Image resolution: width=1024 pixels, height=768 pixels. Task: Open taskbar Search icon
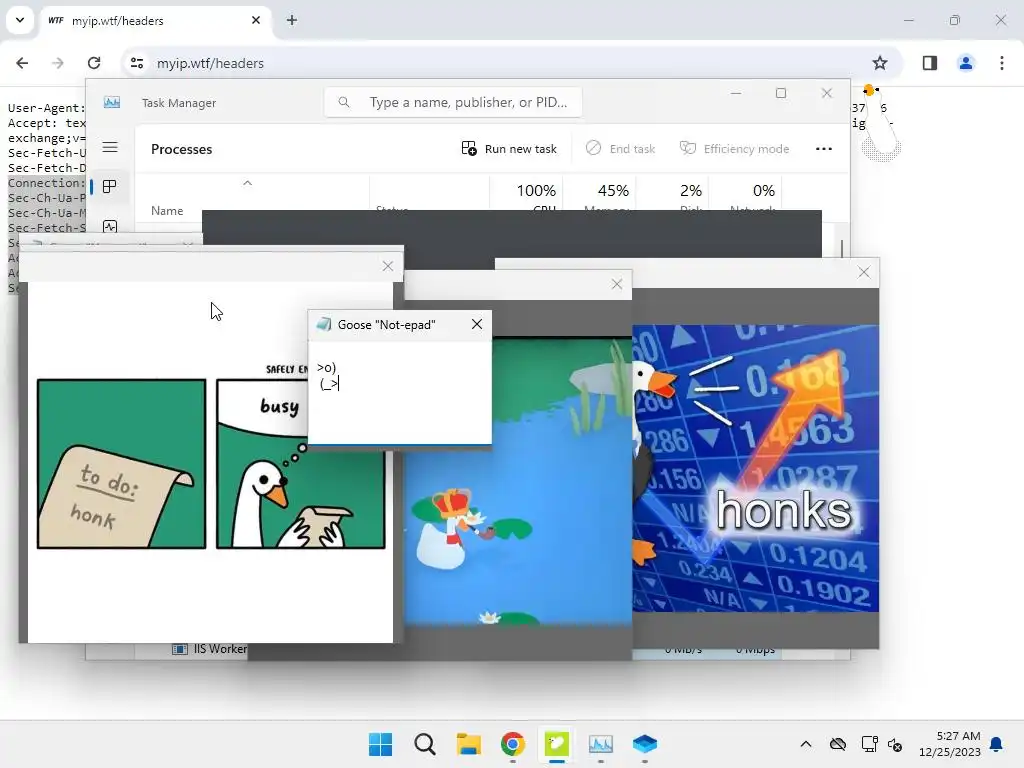[424, 744]
